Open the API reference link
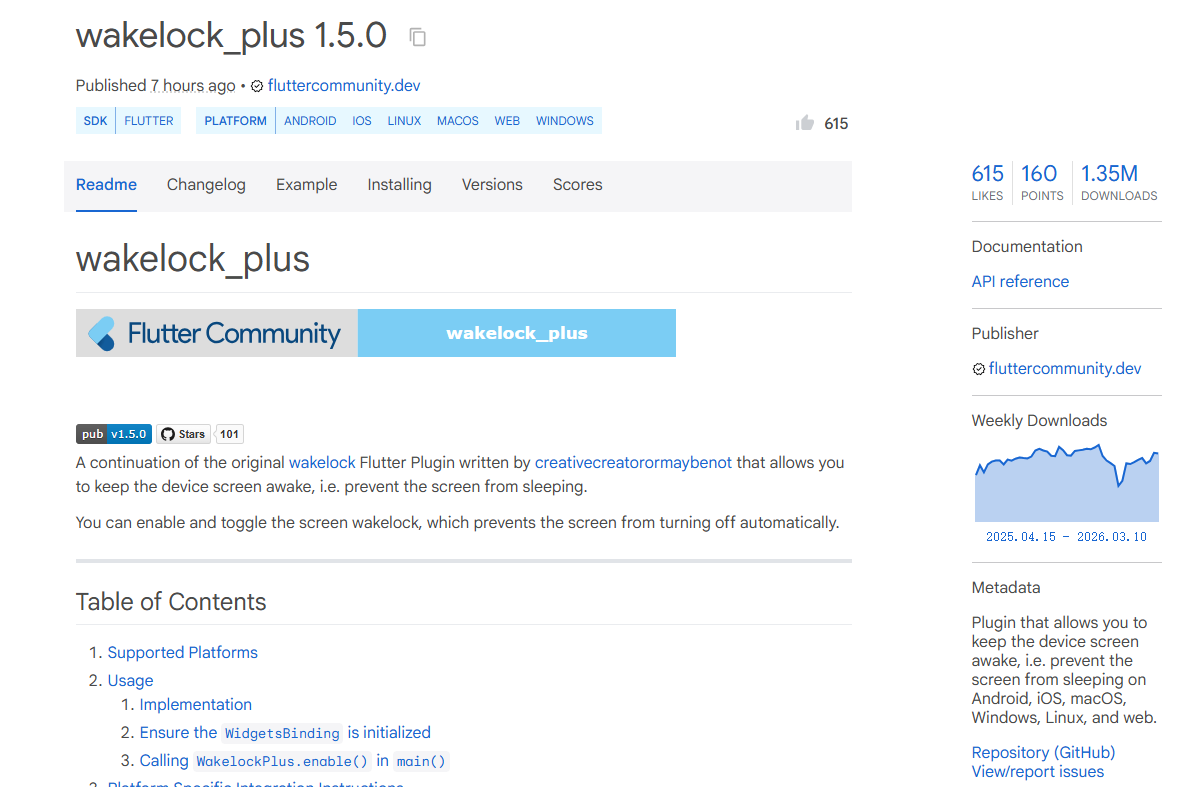The image size is (1183, 787). coord(1020,281)
